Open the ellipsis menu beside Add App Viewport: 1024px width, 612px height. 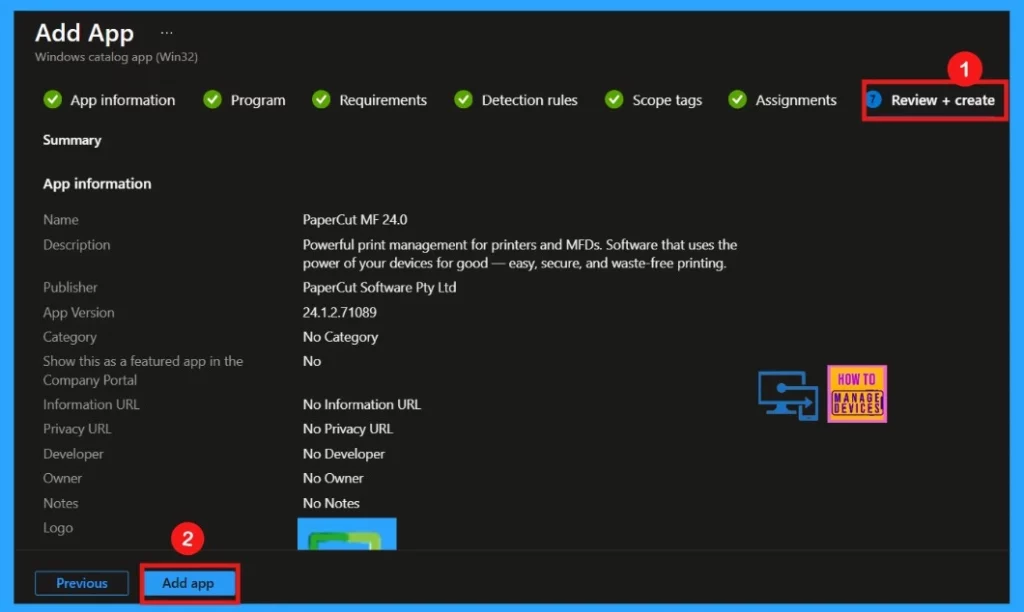[167, 33]
